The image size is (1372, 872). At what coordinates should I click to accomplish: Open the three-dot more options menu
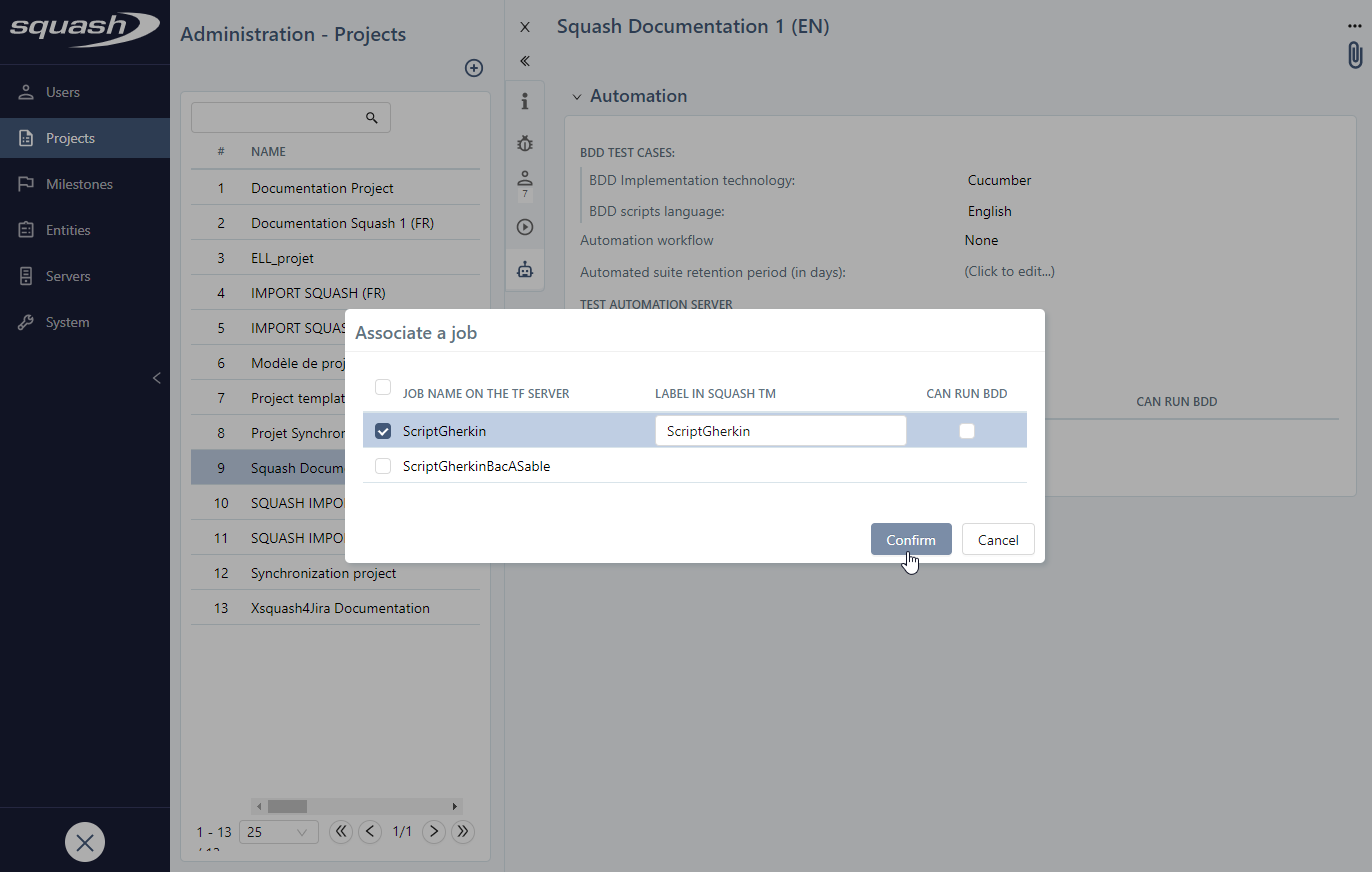point(1355,26)
